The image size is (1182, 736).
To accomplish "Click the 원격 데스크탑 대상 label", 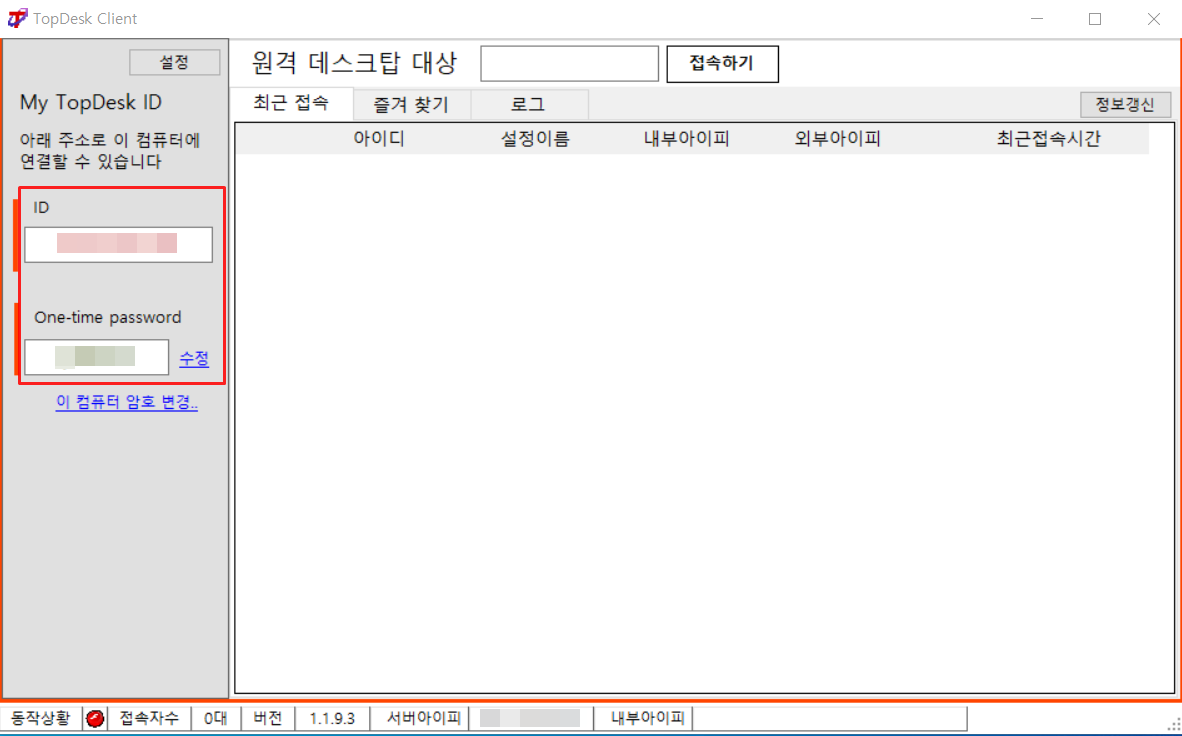I will [354, 63].
